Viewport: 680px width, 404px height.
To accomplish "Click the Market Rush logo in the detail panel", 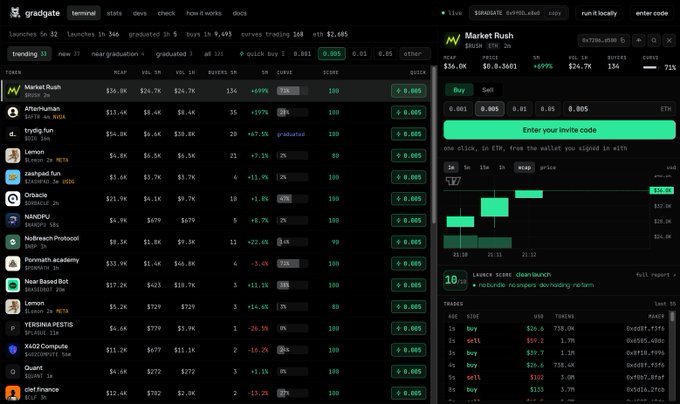I will pyautogui.click(x=452, y=40).
